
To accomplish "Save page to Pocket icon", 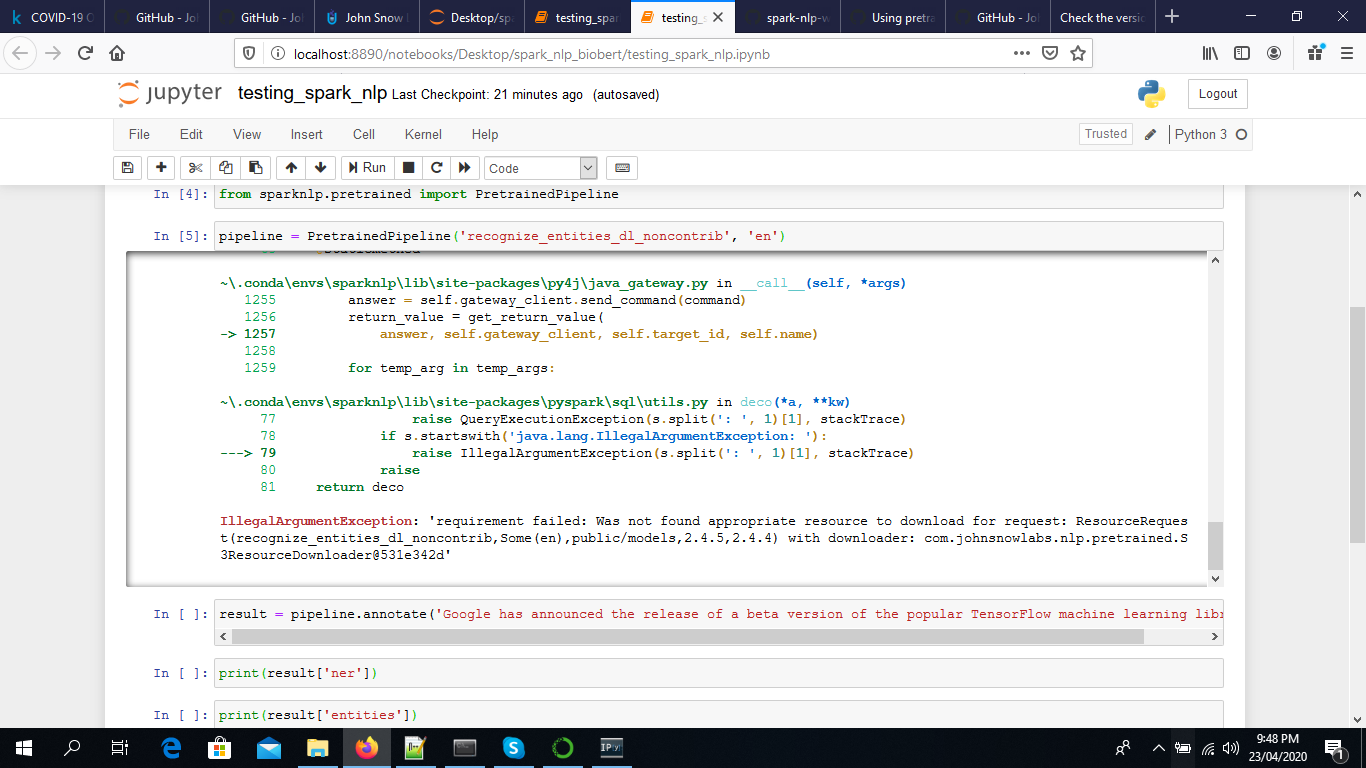I will 1050,53.
